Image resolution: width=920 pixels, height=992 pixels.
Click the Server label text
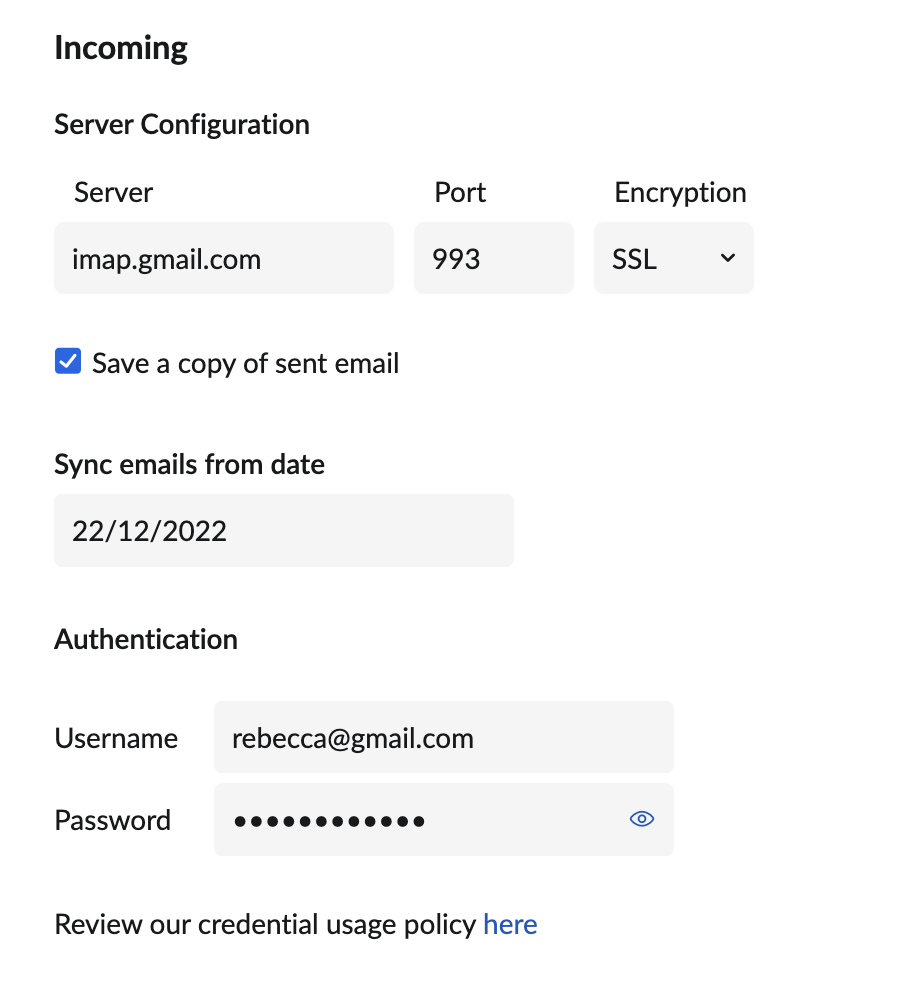113,192
